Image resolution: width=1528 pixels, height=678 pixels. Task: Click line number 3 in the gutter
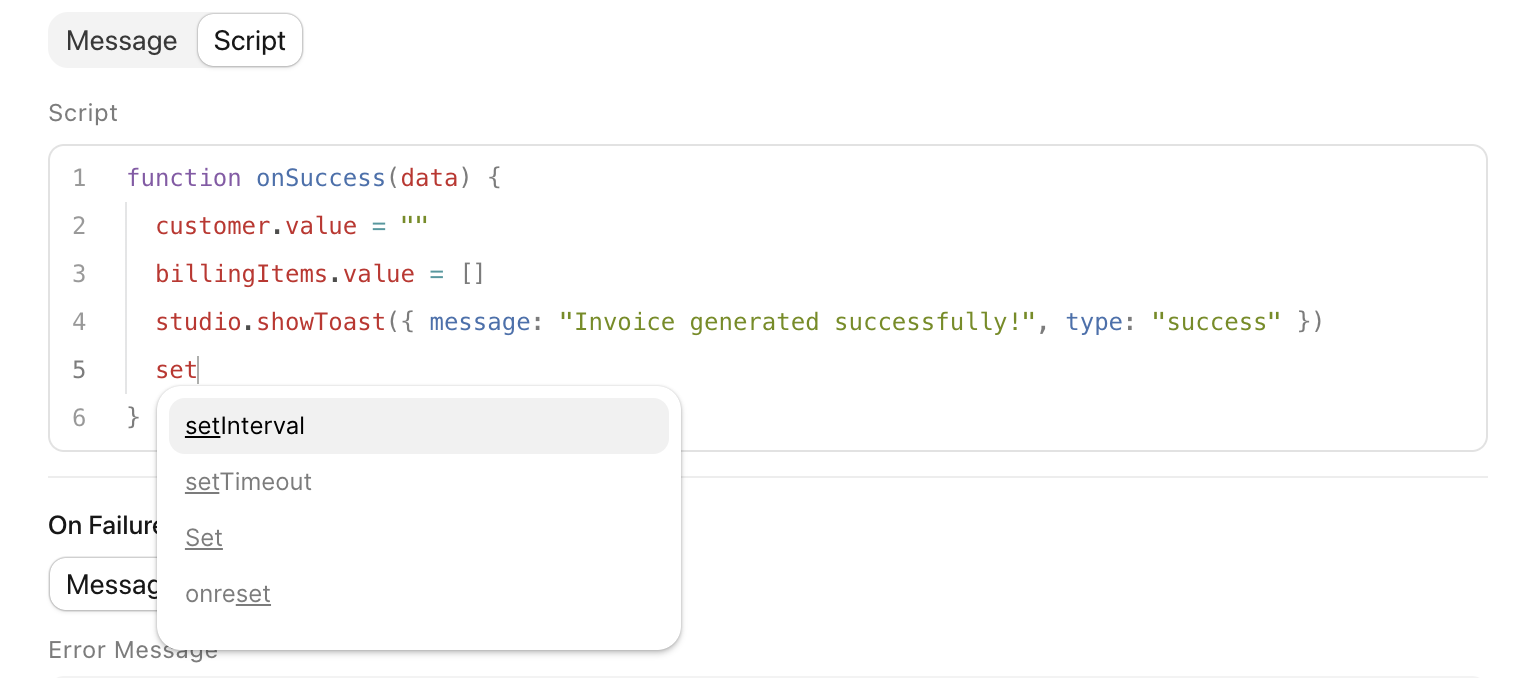click(x=79, y=274)
